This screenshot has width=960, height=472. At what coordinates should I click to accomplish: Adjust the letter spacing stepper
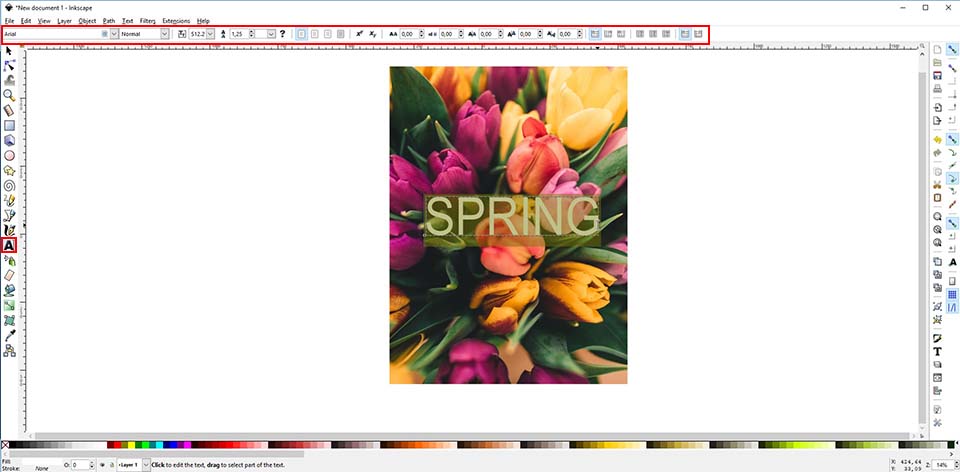pos(422,34)
